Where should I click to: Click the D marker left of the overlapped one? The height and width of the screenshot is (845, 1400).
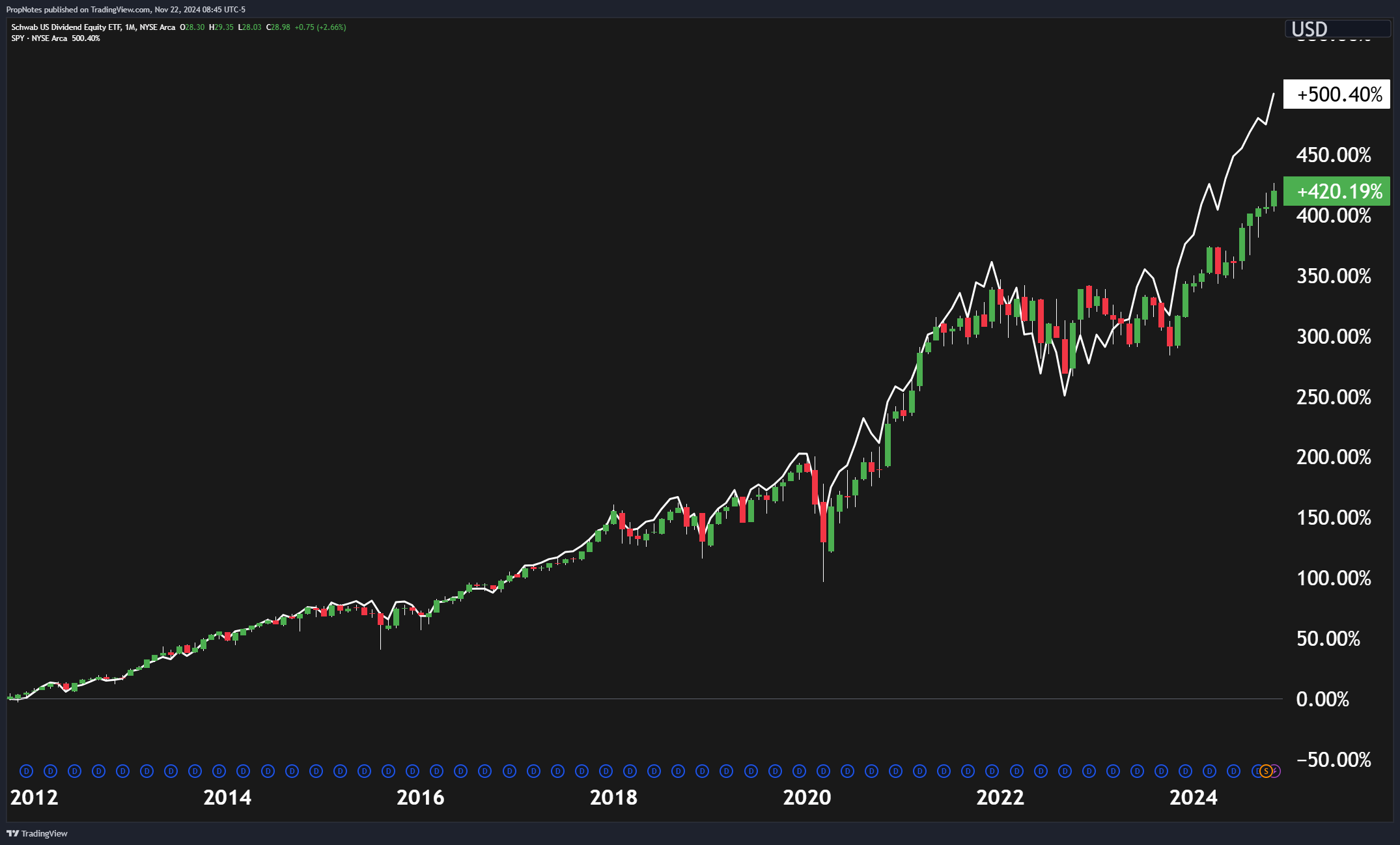tap(1233, 771)
